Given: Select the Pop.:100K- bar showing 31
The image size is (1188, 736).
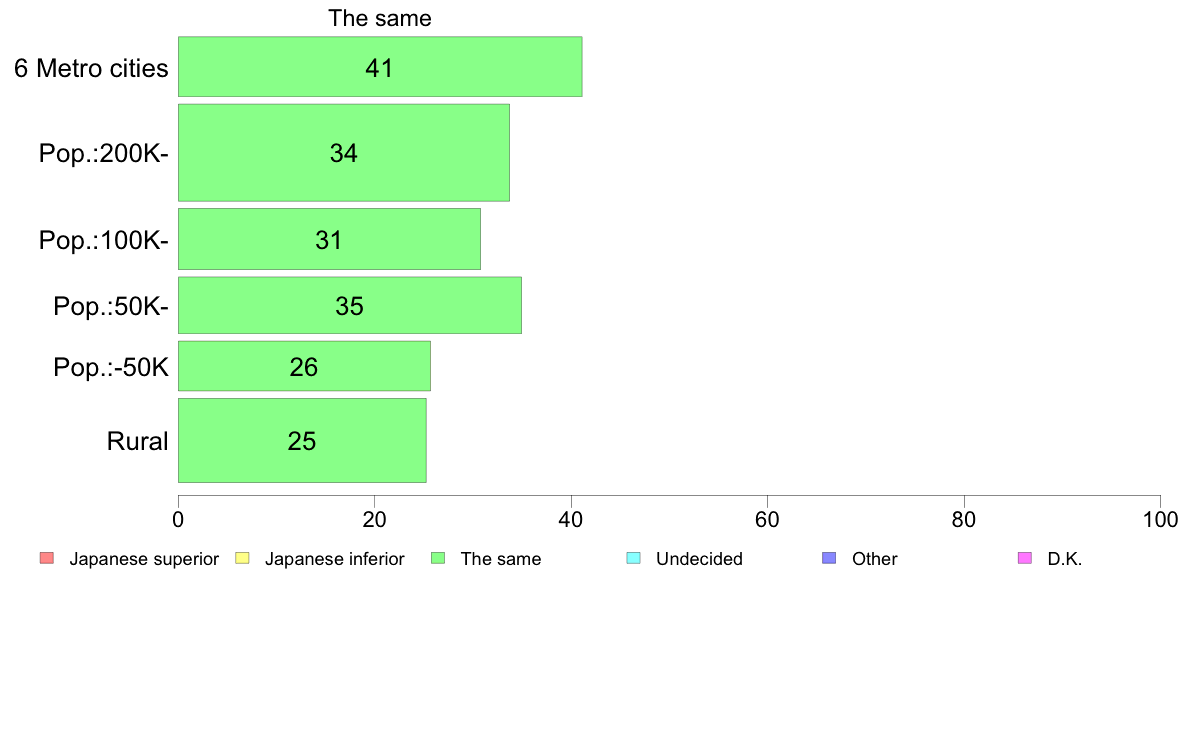Looking at the screenshot, I should (x=329, y=239).
